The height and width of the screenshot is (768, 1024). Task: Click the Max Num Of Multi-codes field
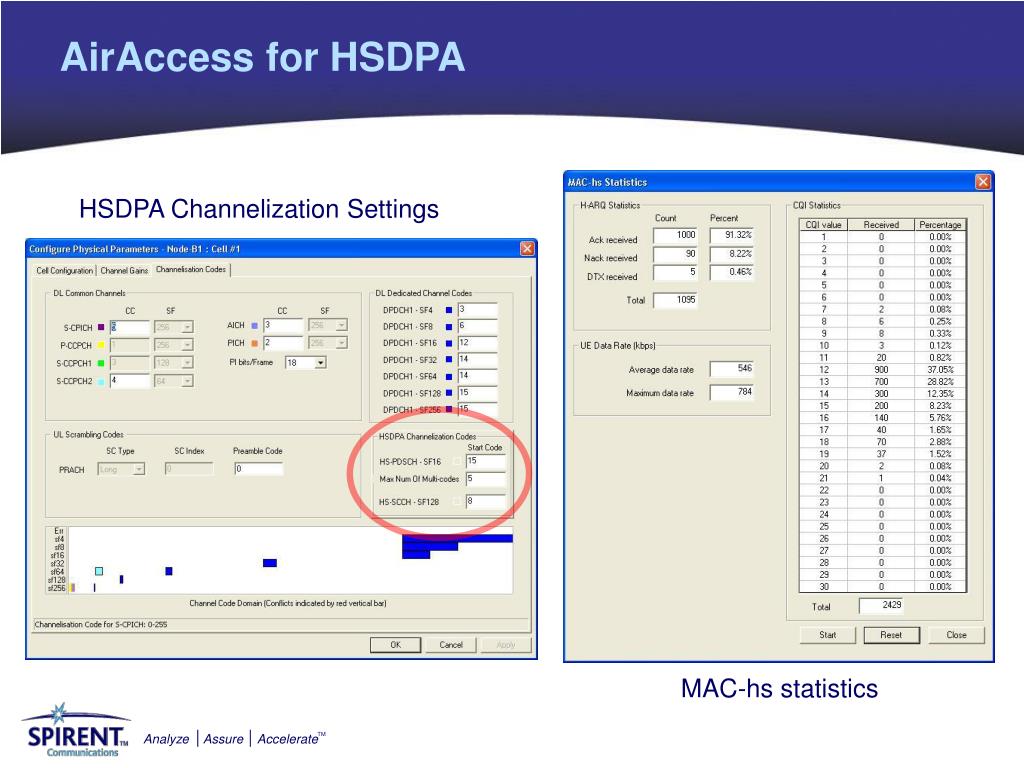click(486, 479)
